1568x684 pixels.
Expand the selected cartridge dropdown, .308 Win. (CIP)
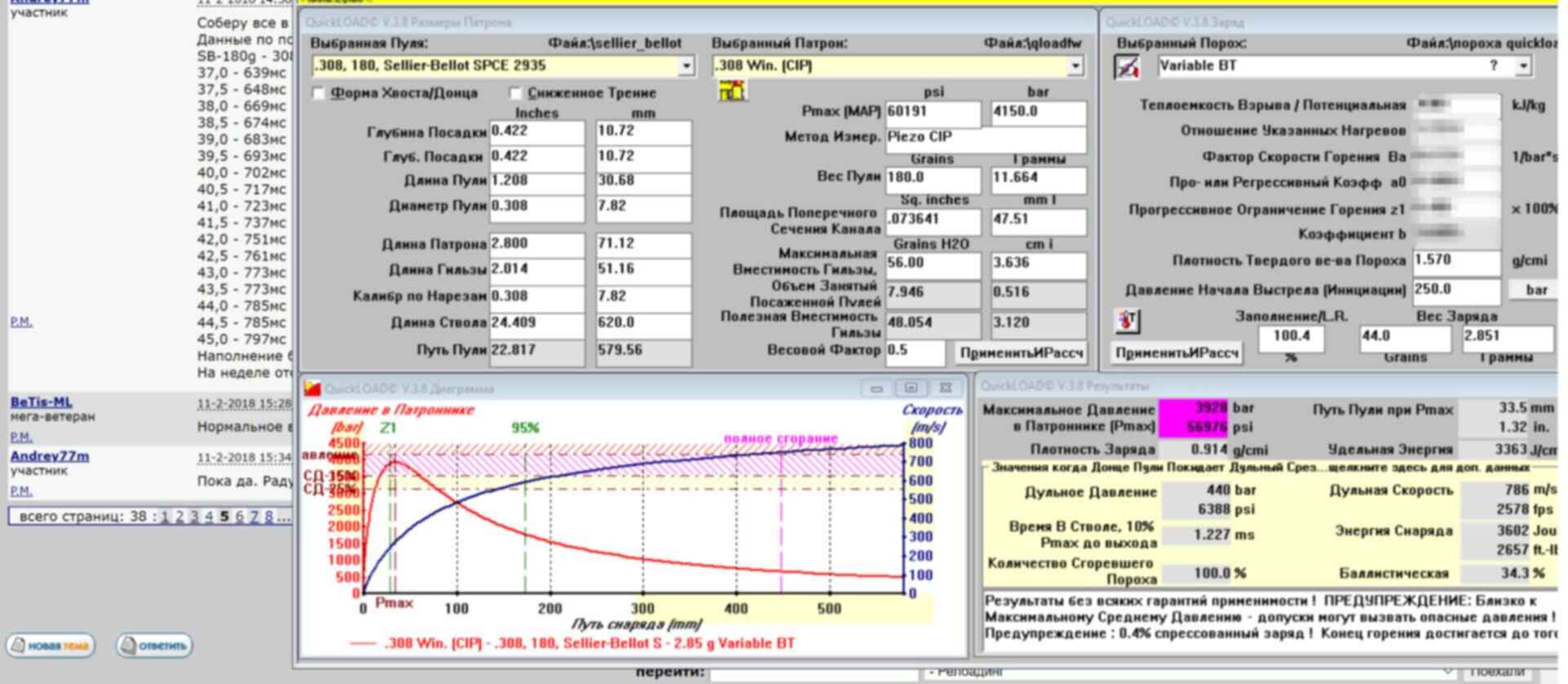1076,66
